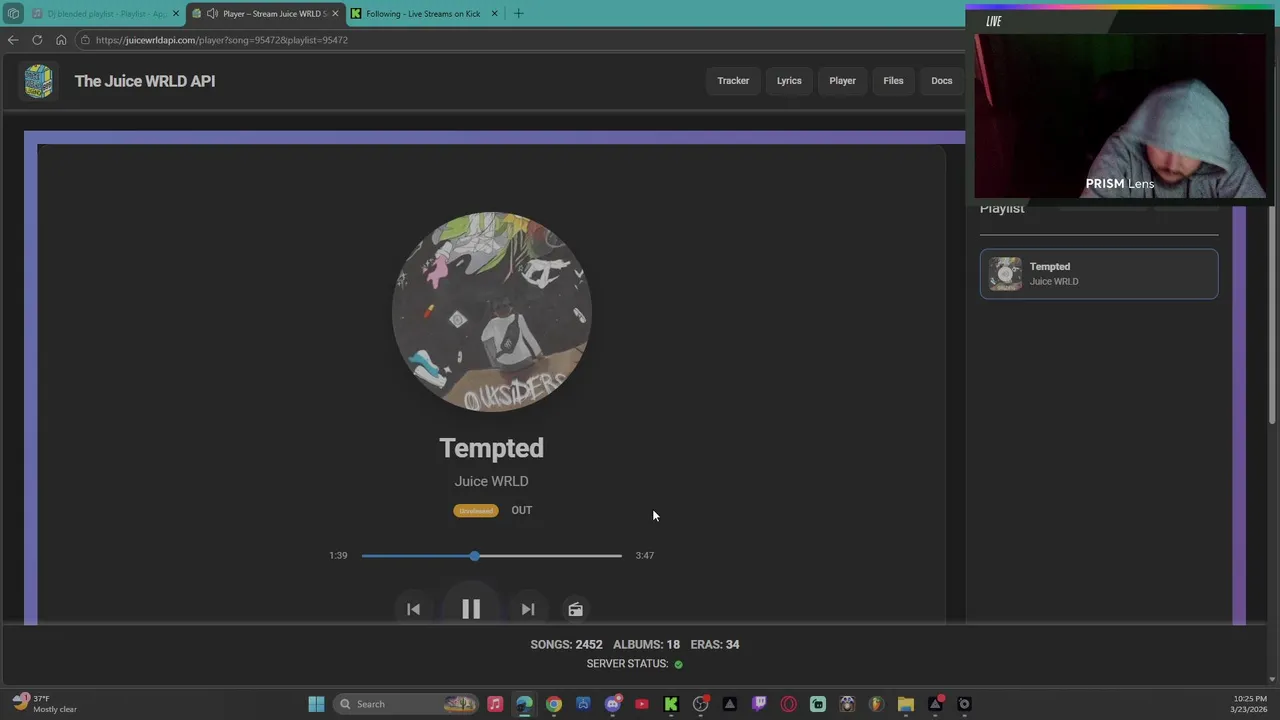The image size is (1280, 720).
Task: Open a new browser tab
Action: tap(518, 14)
